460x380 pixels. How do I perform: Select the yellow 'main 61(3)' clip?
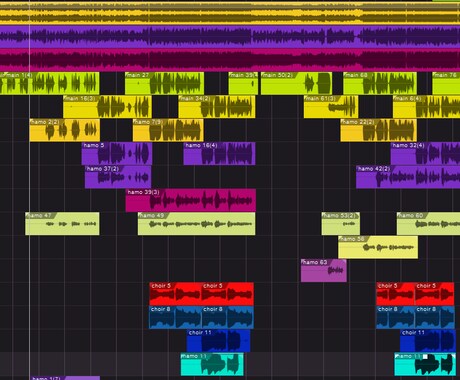[x=331, y=107]
